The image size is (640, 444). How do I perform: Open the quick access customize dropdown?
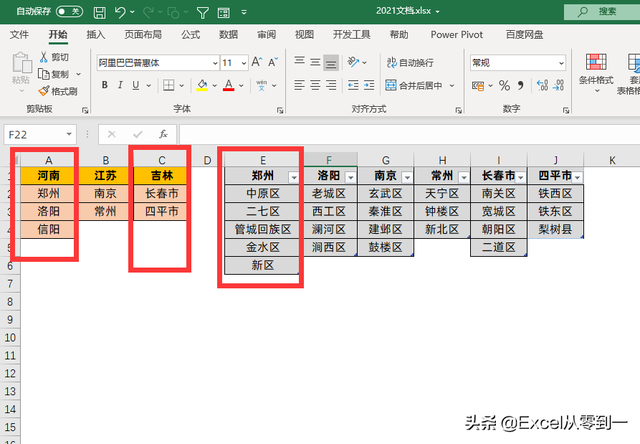tap(244, 12)
